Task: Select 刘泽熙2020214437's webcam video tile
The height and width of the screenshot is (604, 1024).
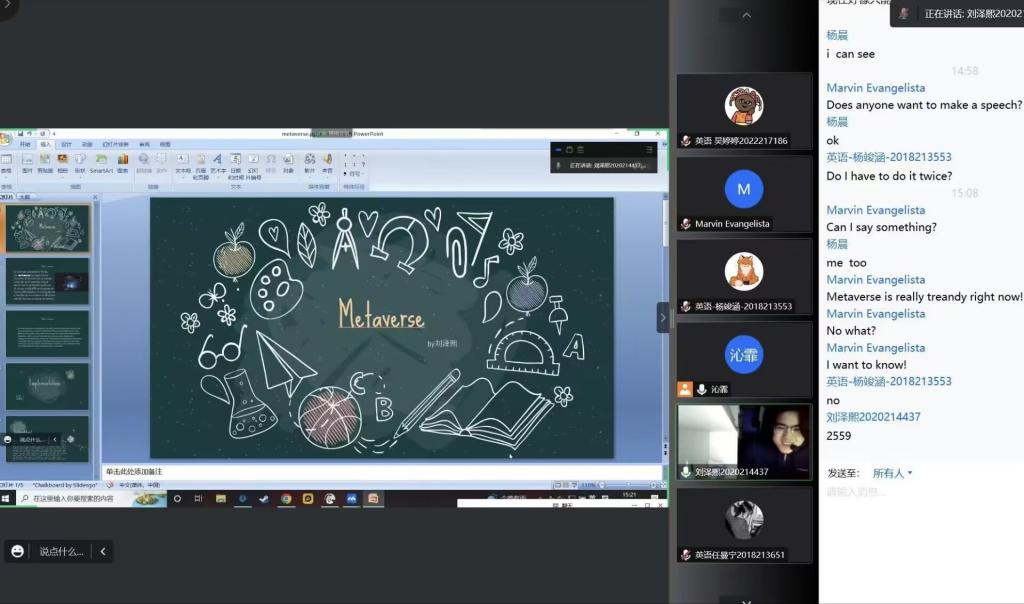Action: 744,441
